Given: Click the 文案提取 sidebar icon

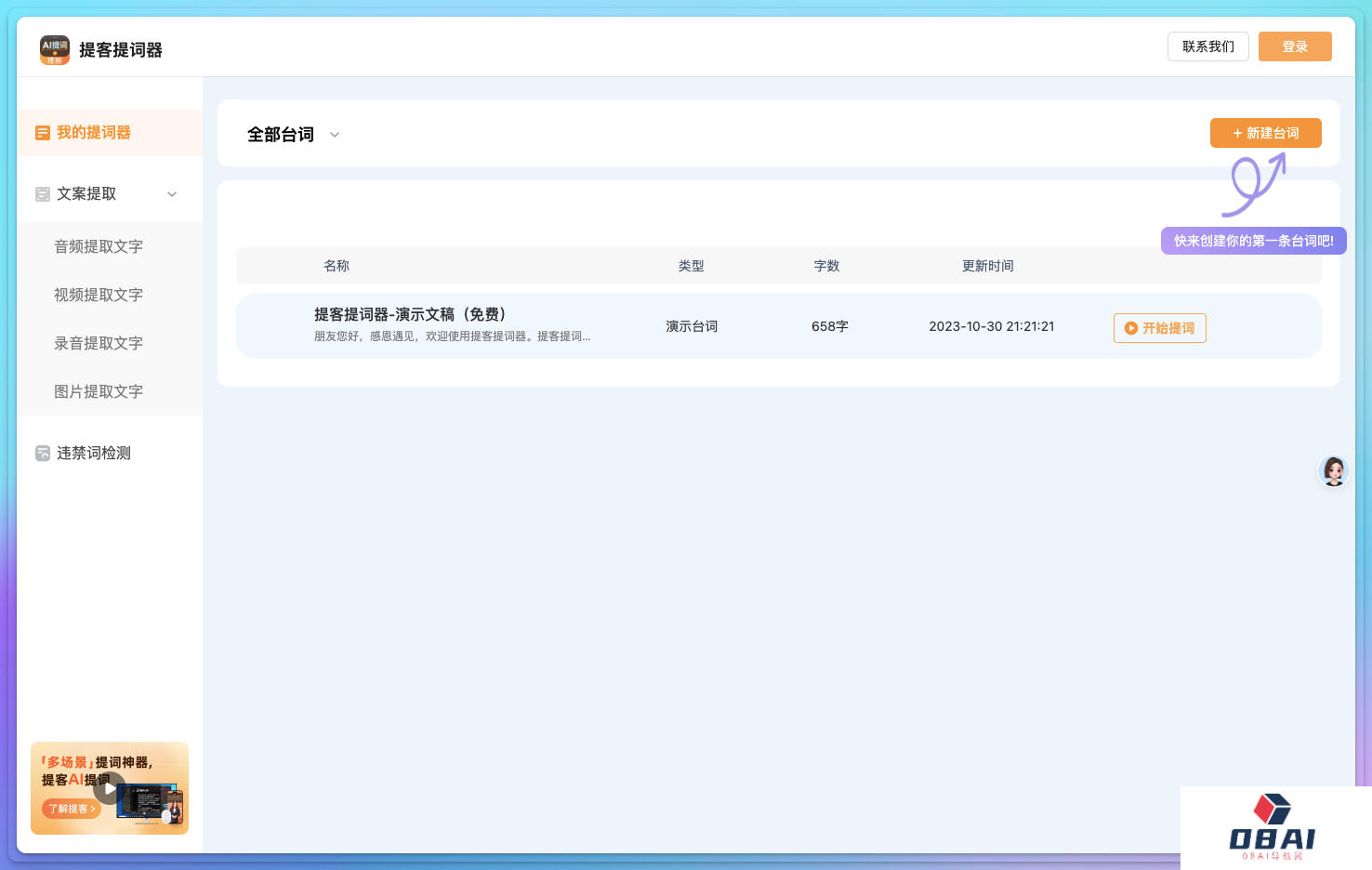Looking at the screenshot, I should point(43,194).
